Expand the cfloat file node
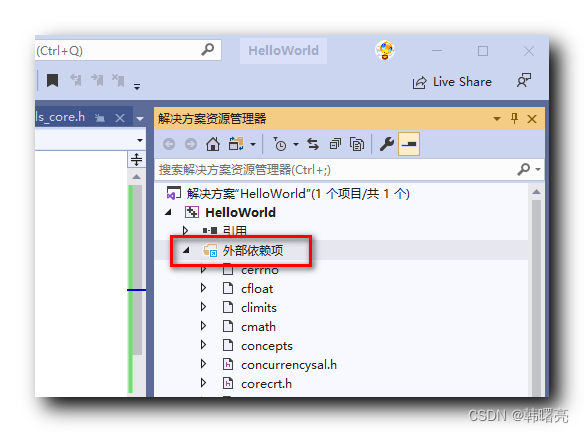The image size is (584, 432). tap(203, 288)
